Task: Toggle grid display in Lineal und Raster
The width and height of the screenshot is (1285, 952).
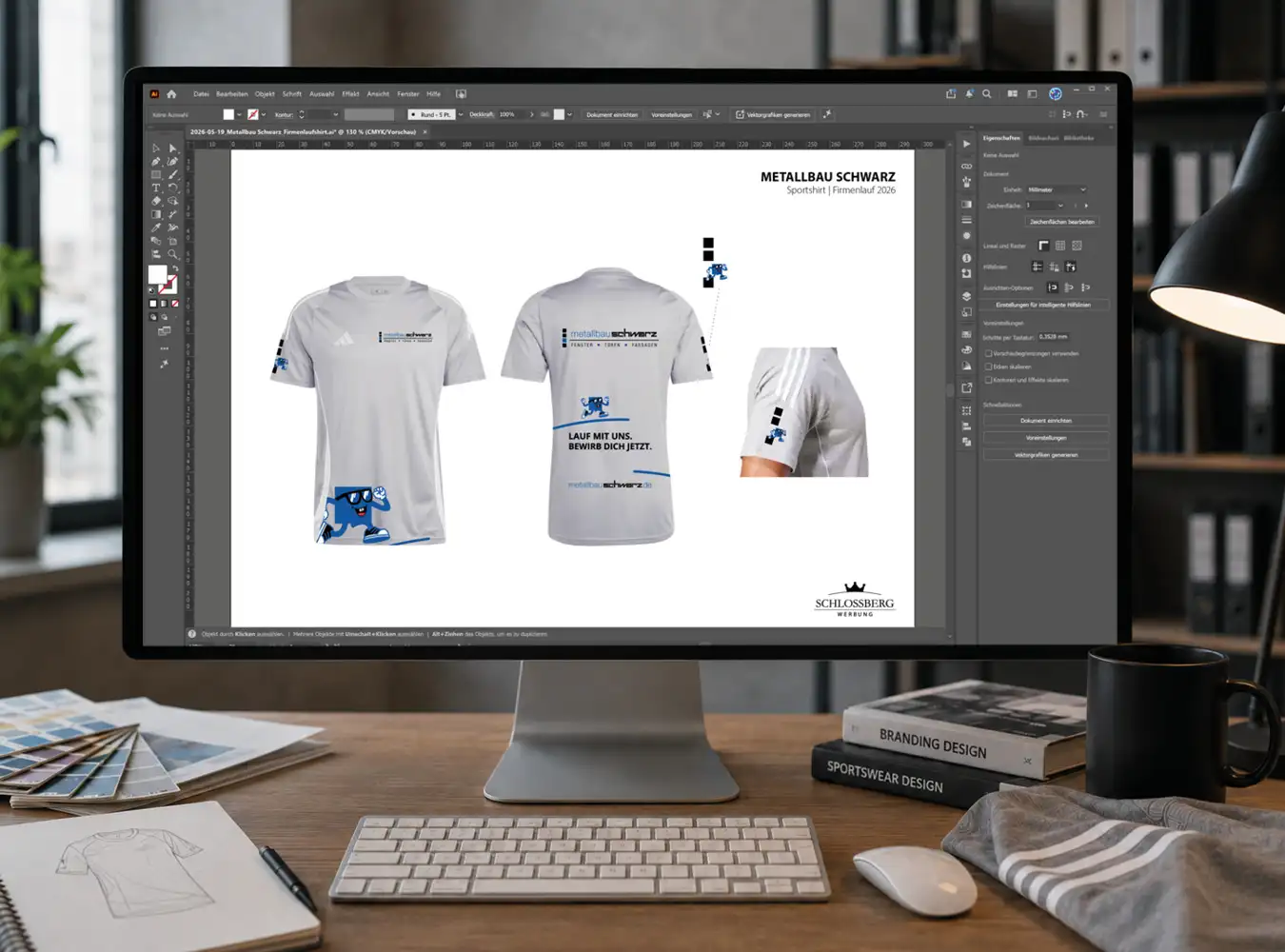Action: tap(1060, 246)
